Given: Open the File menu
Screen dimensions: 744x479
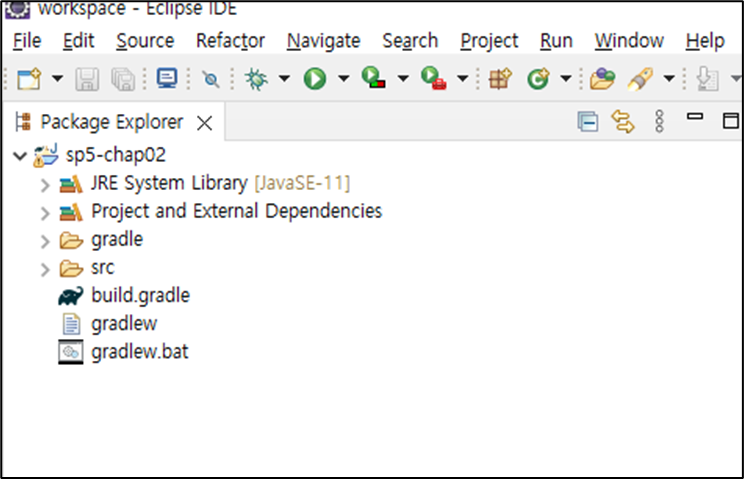Looking at the screenshot, I should tap(27, 41).
